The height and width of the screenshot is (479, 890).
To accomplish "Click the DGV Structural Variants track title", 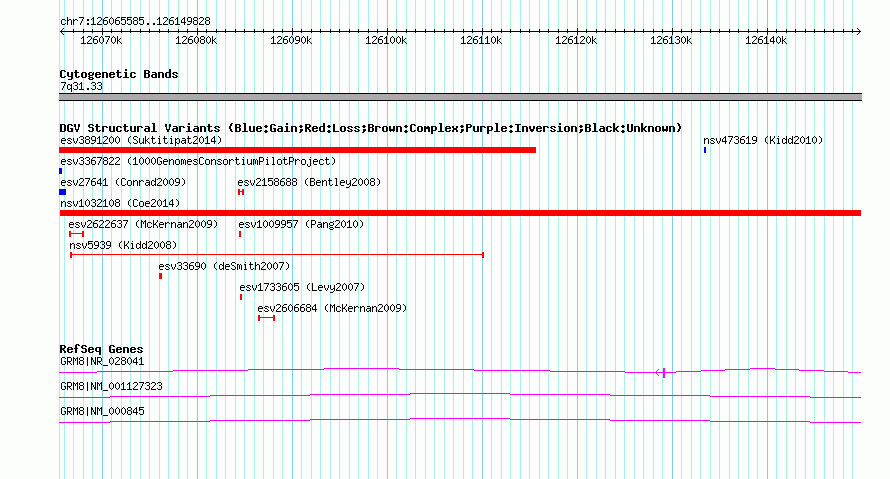I will coord(371,128).
